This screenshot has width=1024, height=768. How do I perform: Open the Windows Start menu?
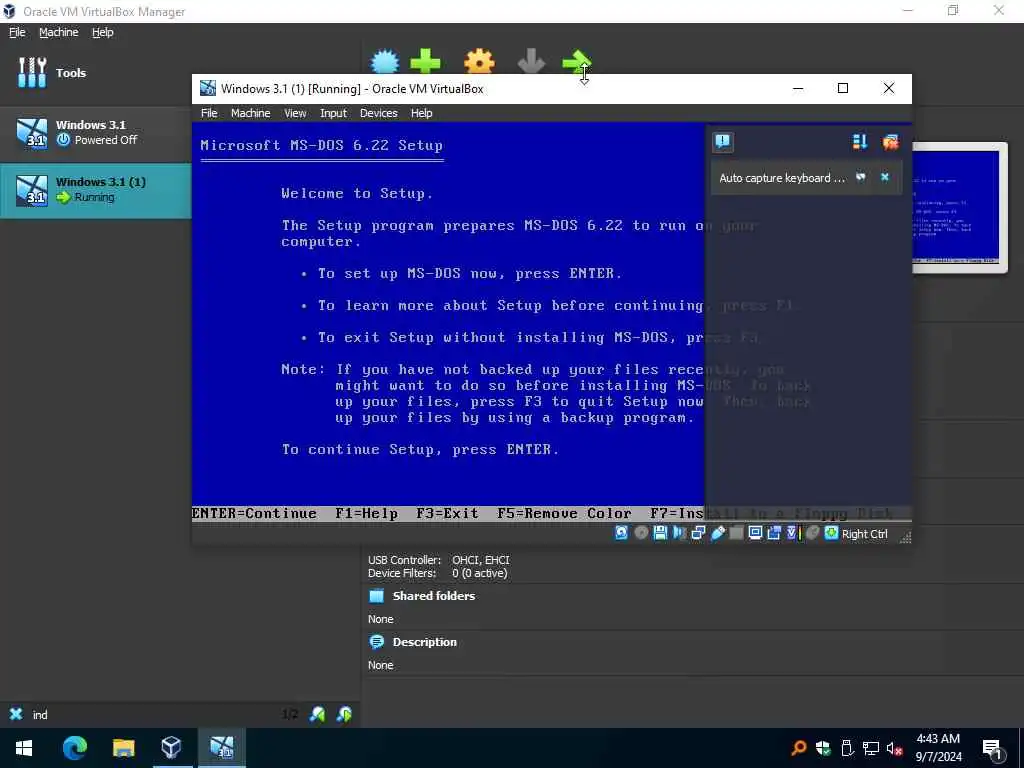pyautogui.click(x=24, y=748)
